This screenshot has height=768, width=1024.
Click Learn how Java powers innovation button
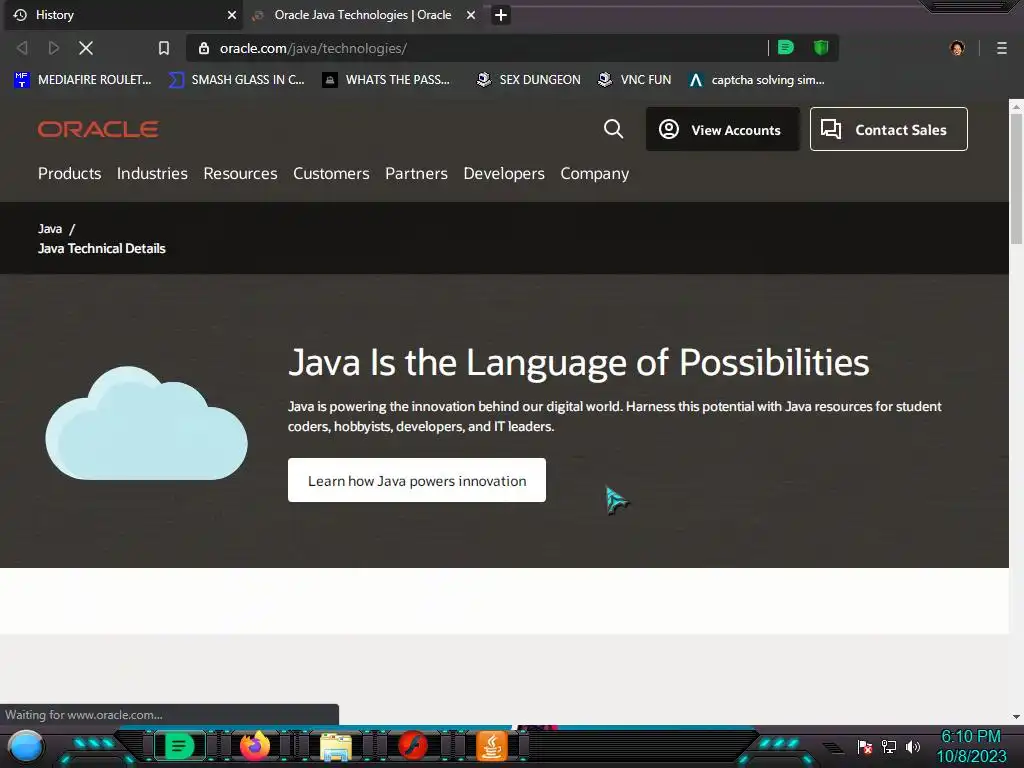(417, 480)
